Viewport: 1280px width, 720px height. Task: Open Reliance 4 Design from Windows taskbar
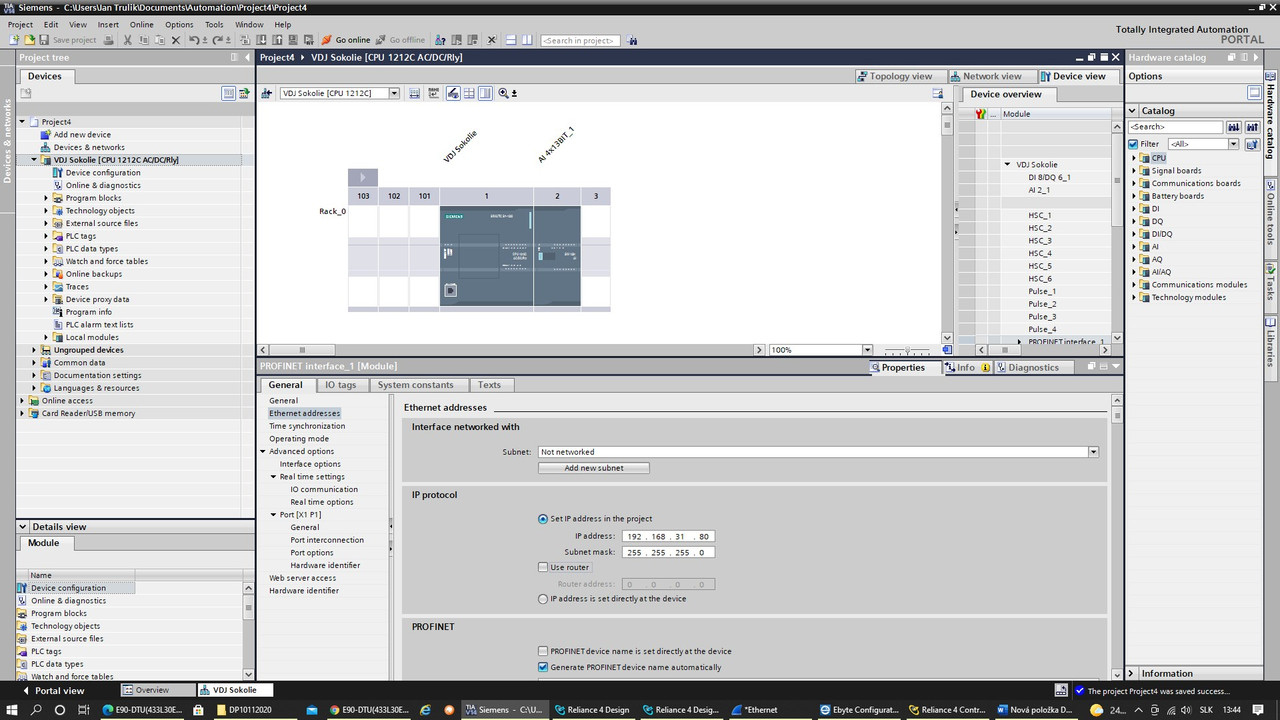[x=593, y=710]
